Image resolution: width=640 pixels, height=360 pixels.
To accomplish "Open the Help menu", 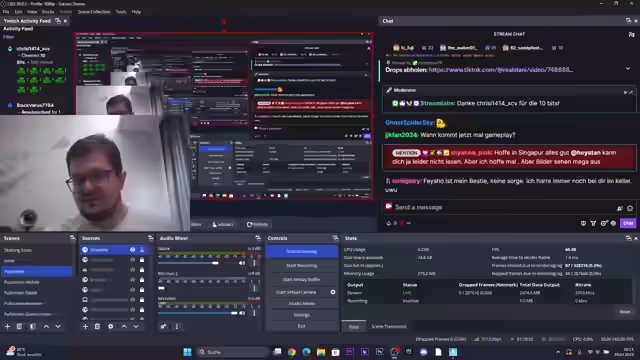I will click(x=136, y=12).
